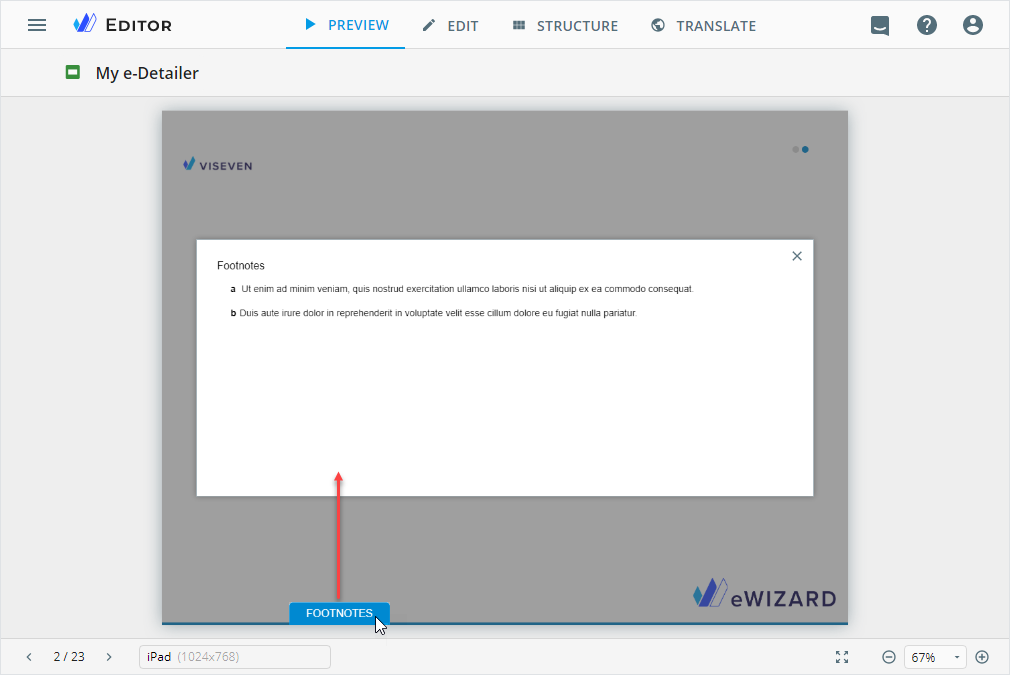Image resolution: width=1010 pixels, height=675 pixels.
Task: Open the chat feedback icon
Action: [x=880, y=26]
